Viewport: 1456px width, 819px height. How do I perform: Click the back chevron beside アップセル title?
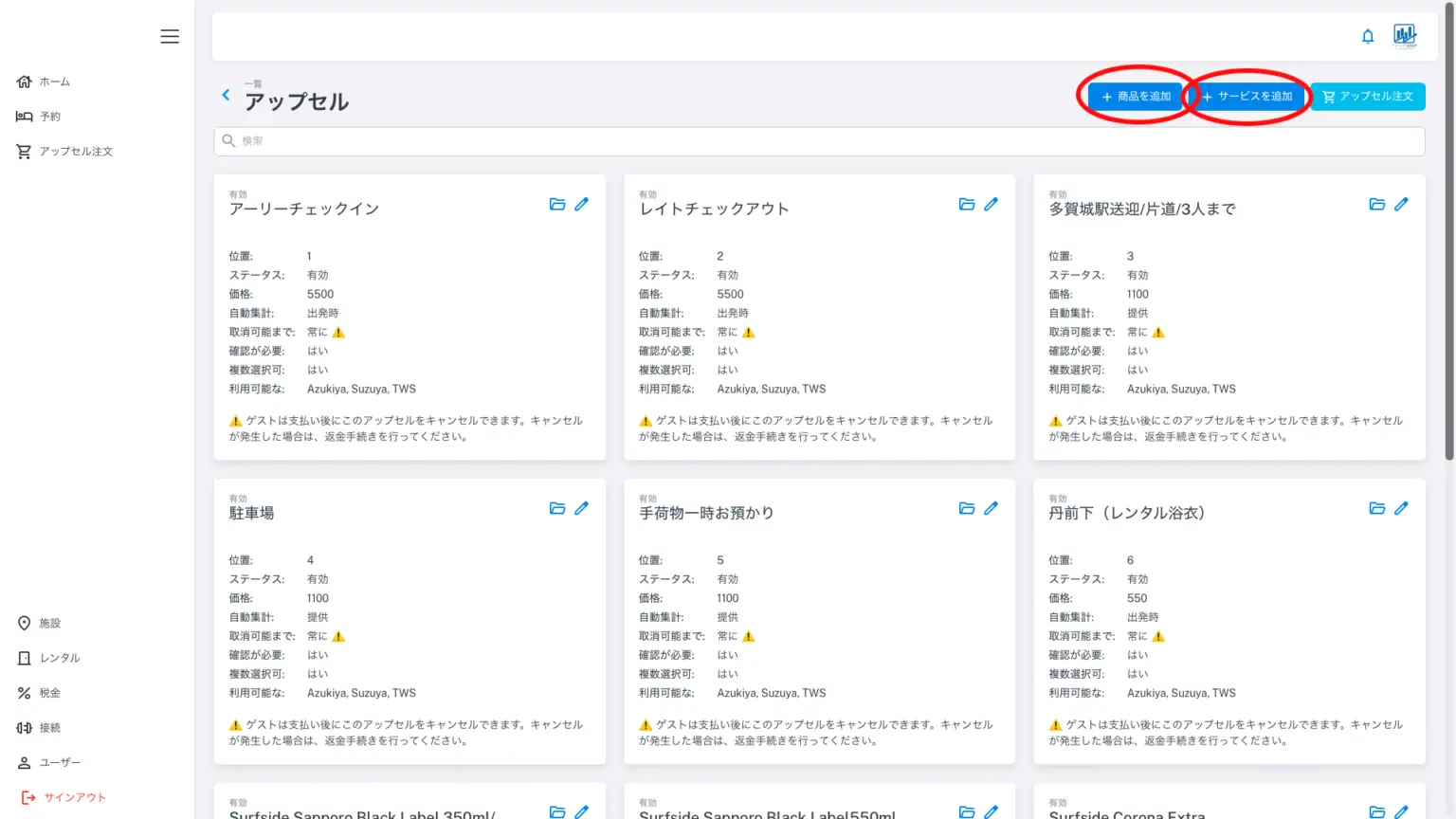pos(226,95)
